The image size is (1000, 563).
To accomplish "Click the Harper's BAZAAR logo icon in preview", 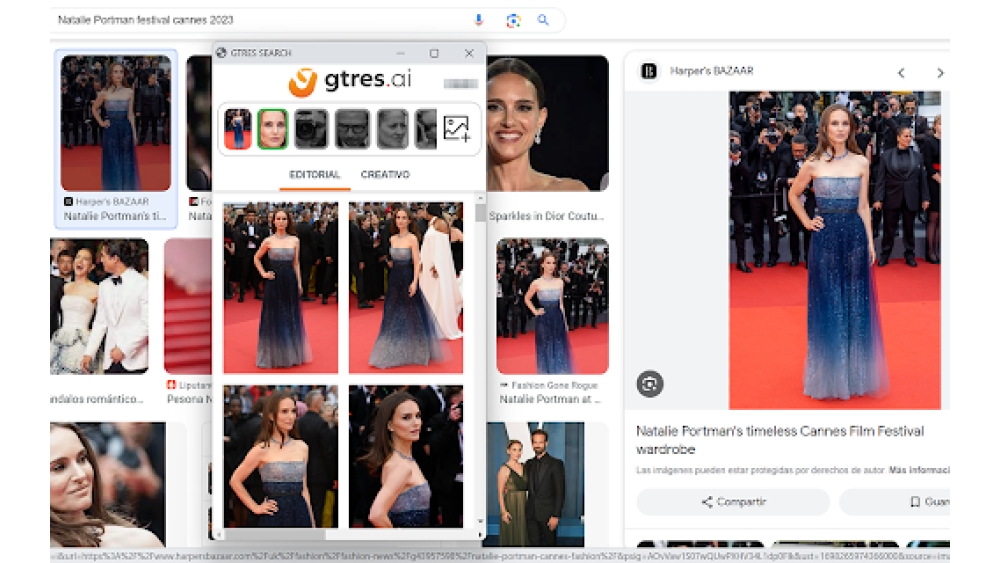I will [649, 71].
